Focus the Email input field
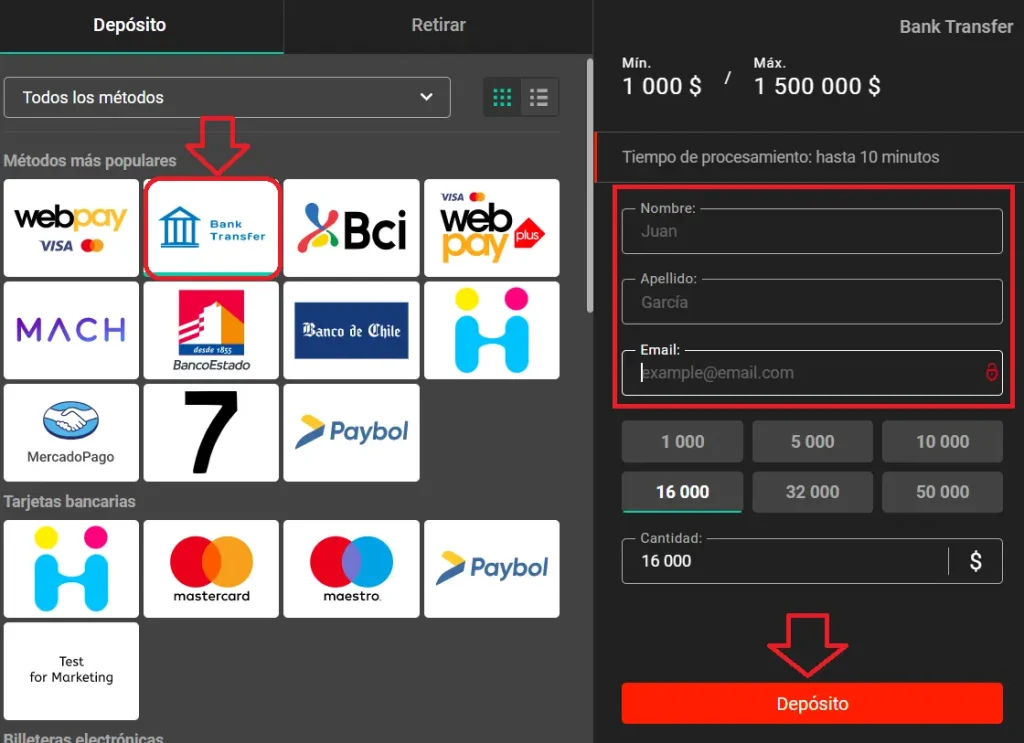The height and width of the screenshot is (743, 1024). point(800,373)
